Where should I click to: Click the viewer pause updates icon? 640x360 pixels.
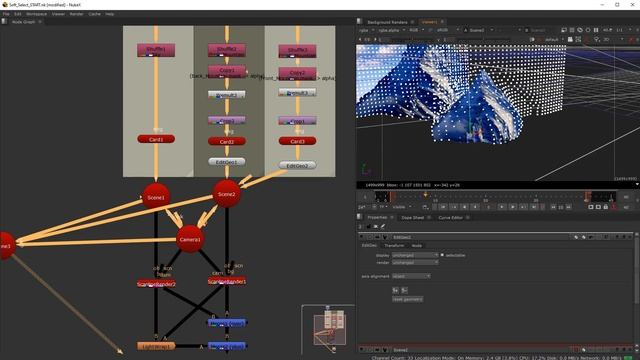pos(596,30)
